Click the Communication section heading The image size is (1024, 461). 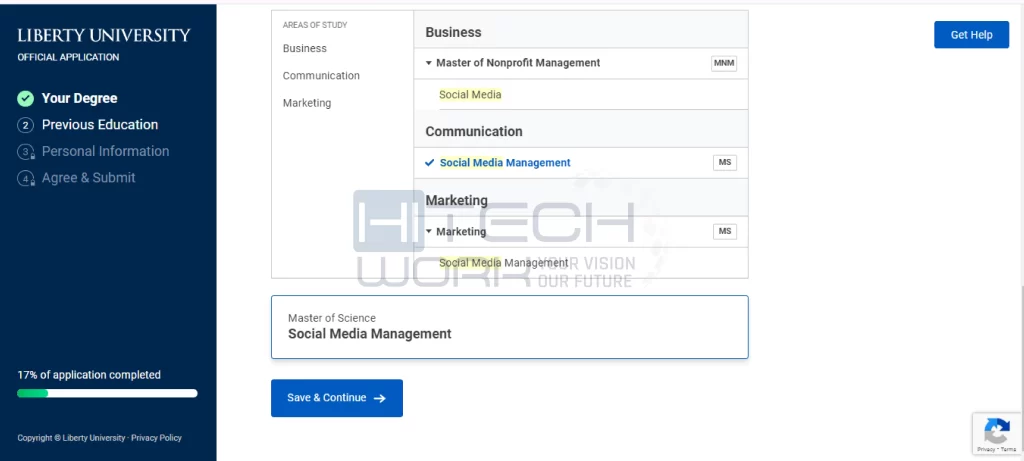474,131
